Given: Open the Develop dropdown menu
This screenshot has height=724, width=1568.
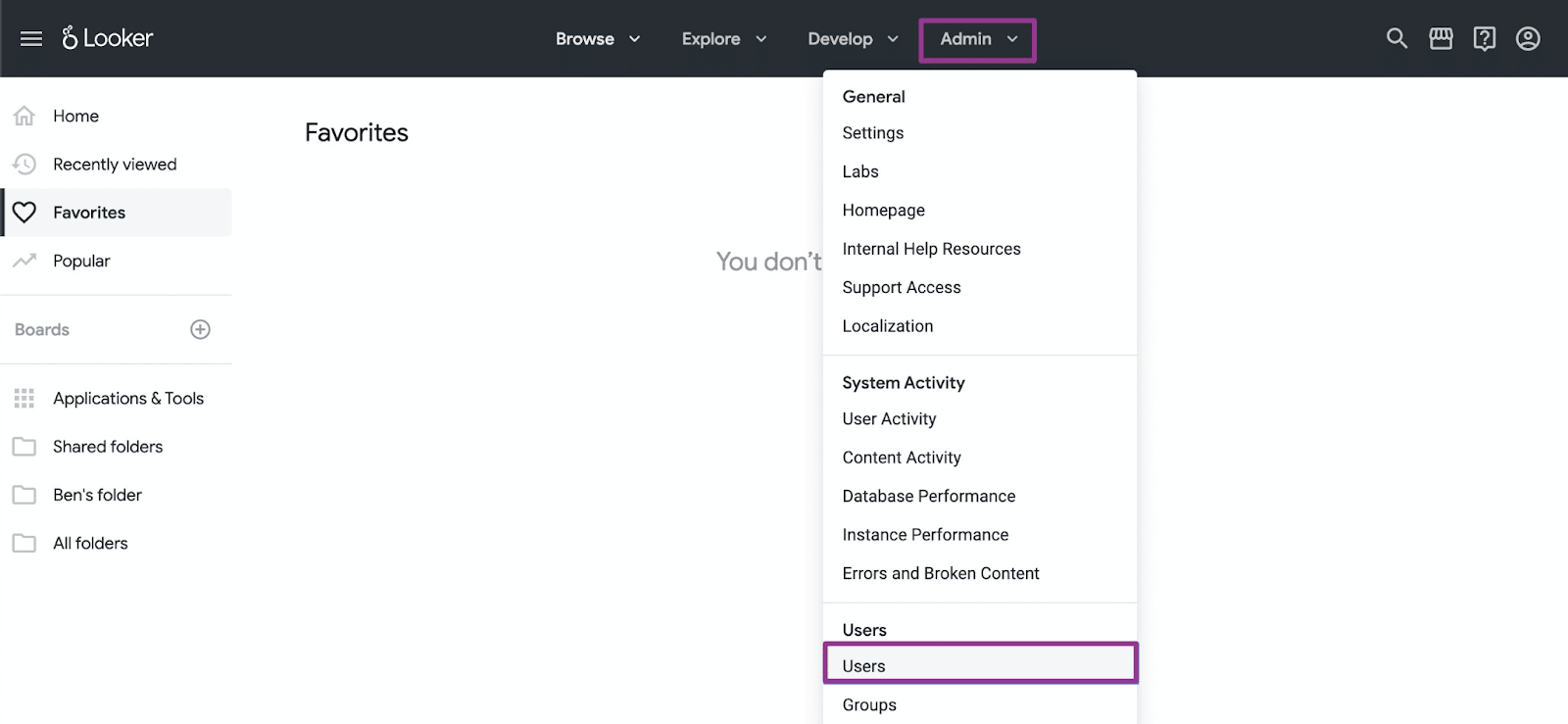Looking at the screenshot, I should [852, 39].
